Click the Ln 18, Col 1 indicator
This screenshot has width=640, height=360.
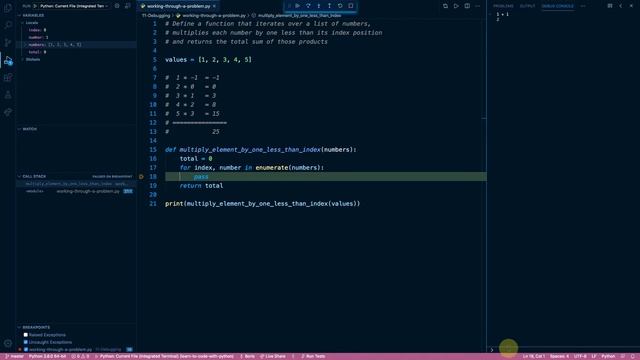(533, 356)
